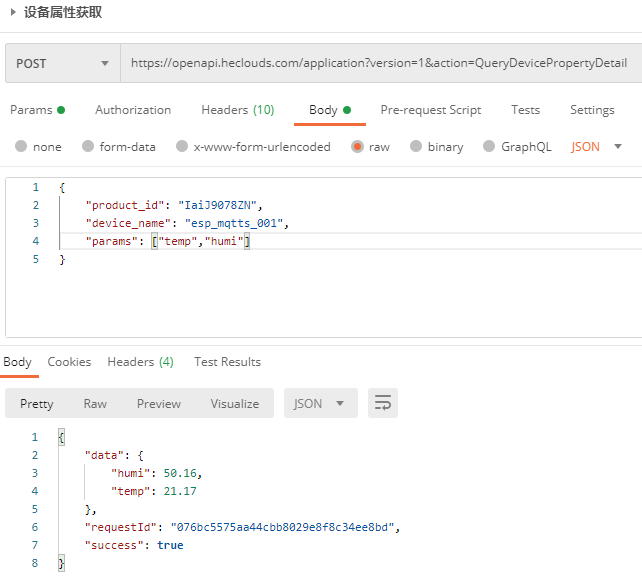
Task: Open the JSON body type dropdown arrow
Action: tap(618, 147)
